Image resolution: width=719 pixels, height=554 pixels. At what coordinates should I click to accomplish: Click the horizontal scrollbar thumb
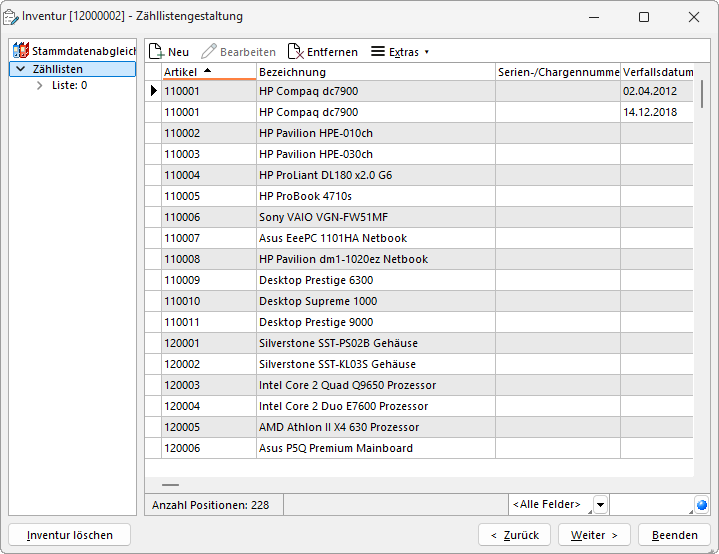pyautogui.click(x=171, y=485)
